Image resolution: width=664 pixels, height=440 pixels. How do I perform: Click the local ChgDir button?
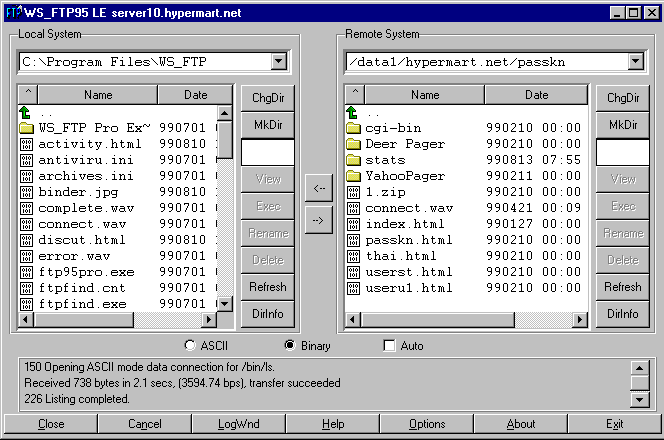268,98
